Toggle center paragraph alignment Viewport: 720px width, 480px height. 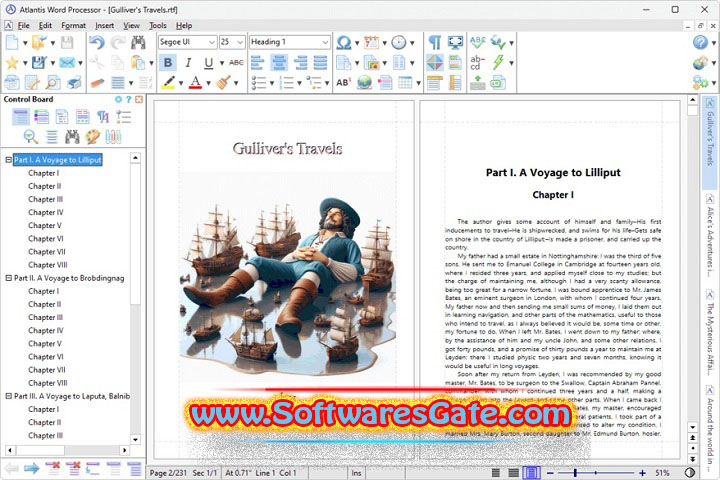tap(279, 62)
